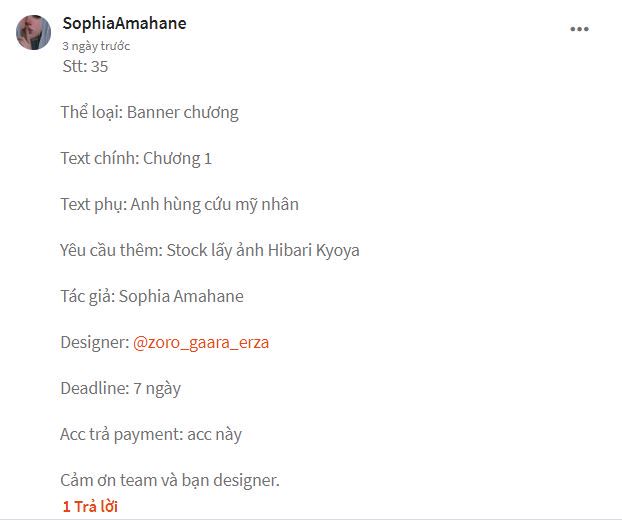The height and width of the screenshot is (520, 622).
Task: Click the 'Thể loại:' label
Action: point(91,112)
